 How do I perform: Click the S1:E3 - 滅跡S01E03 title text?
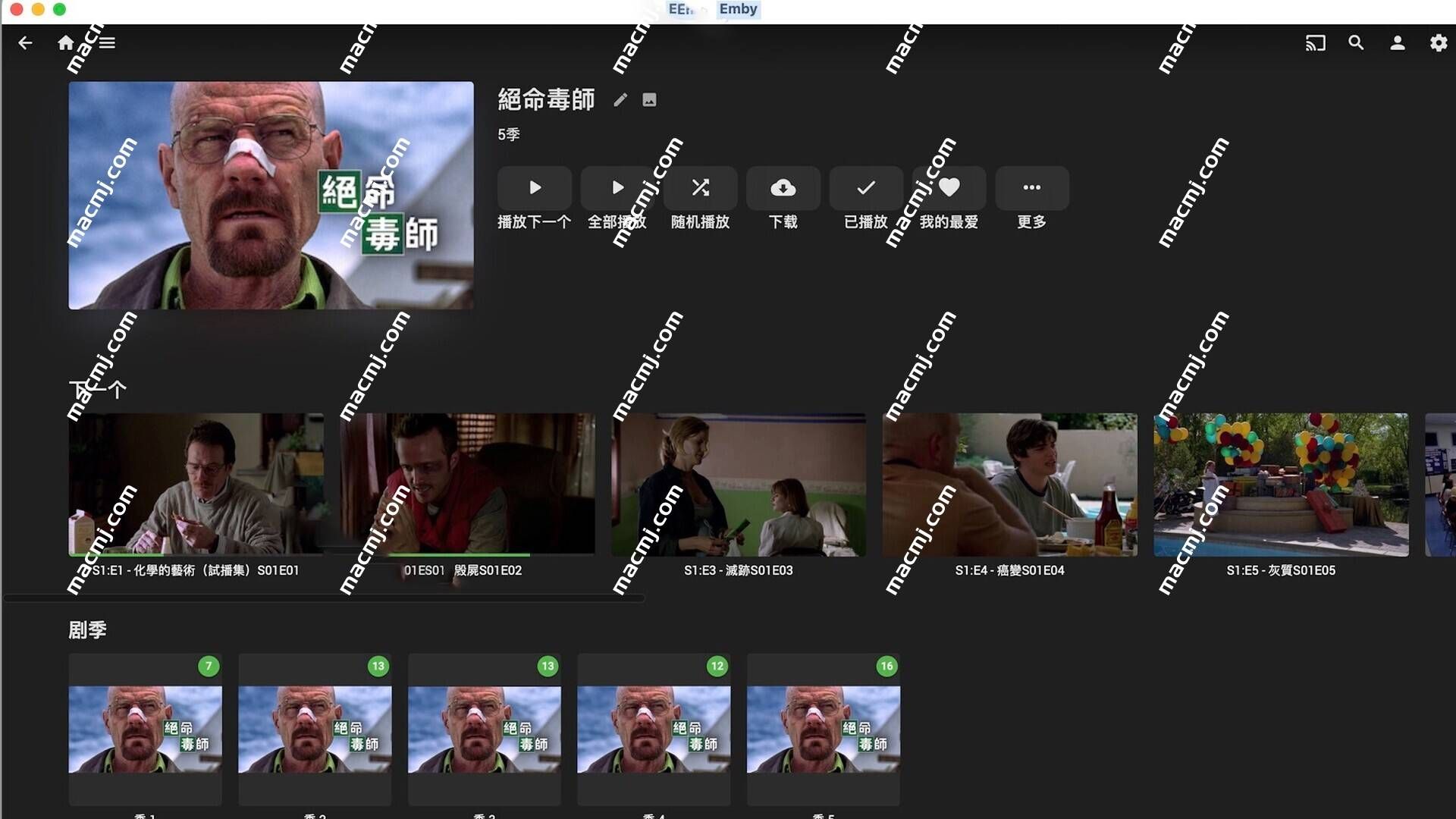pos(739,570)
